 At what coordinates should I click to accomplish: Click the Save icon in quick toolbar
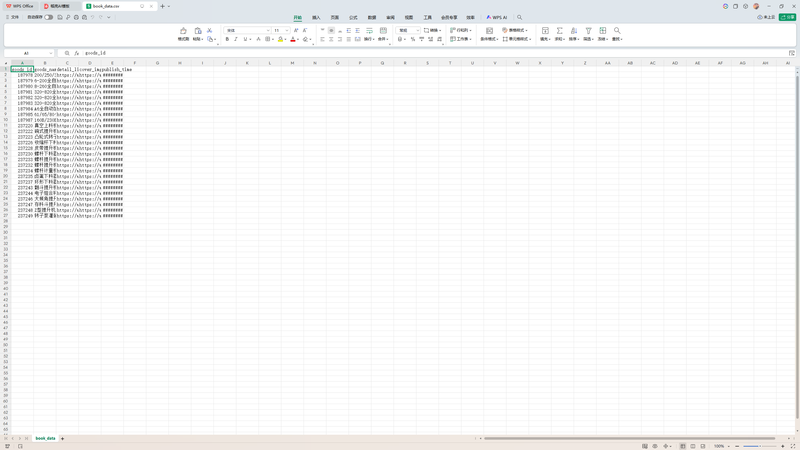click(60, 17)
